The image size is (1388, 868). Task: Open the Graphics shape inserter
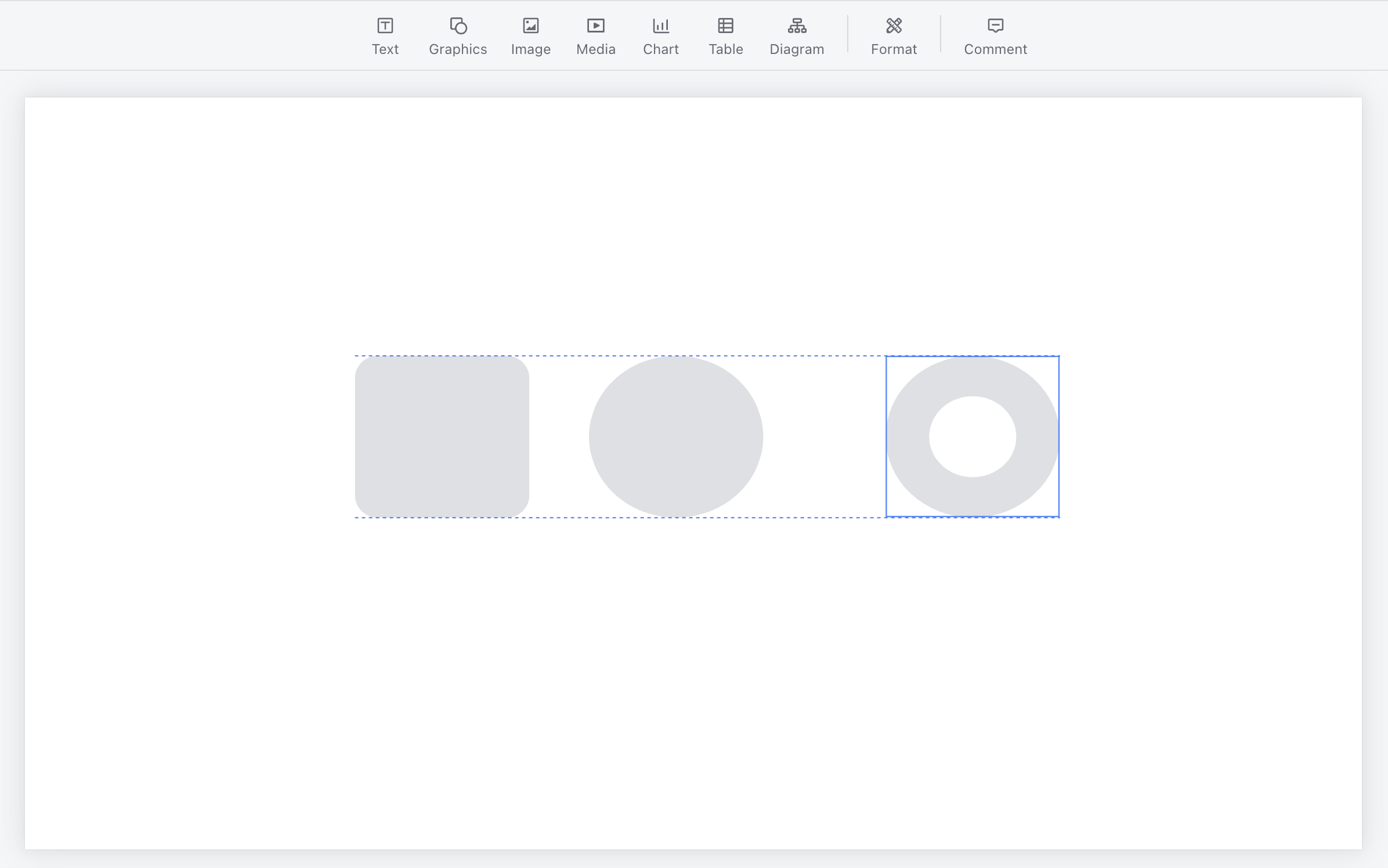[x=458, y=26]
